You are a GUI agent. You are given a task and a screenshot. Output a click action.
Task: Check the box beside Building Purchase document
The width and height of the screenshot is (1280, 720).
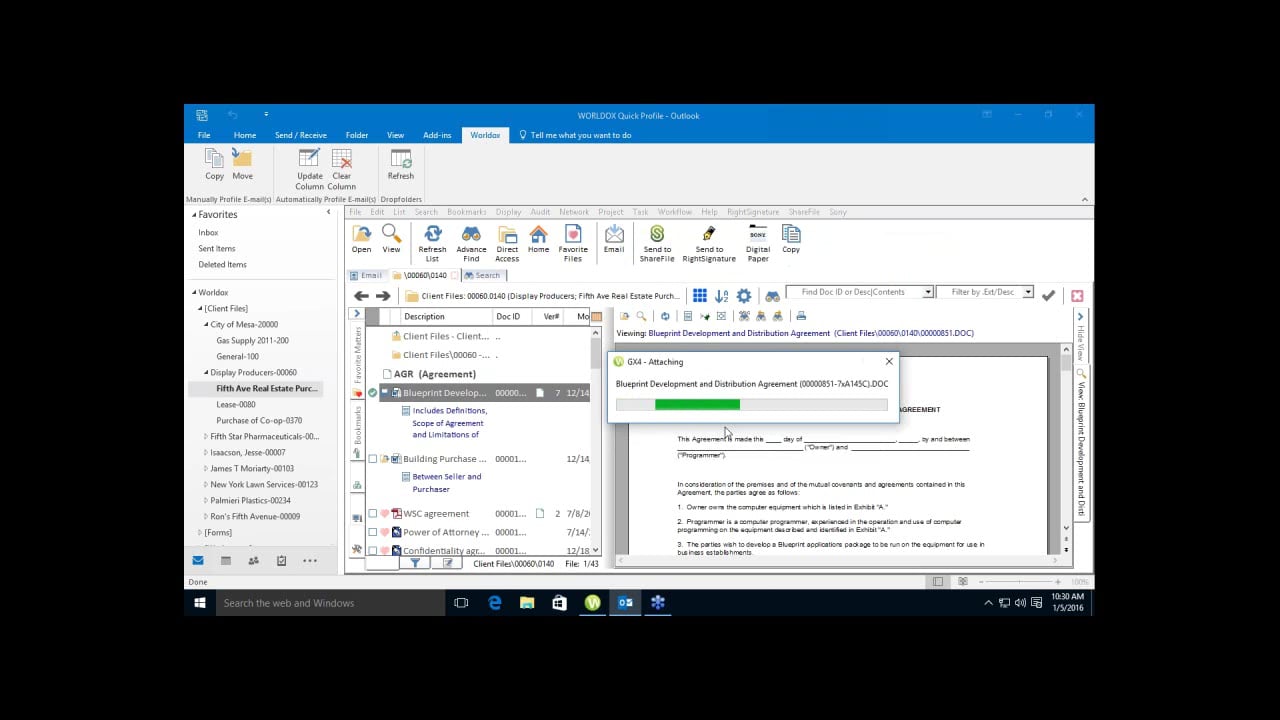tap(373, 459)
